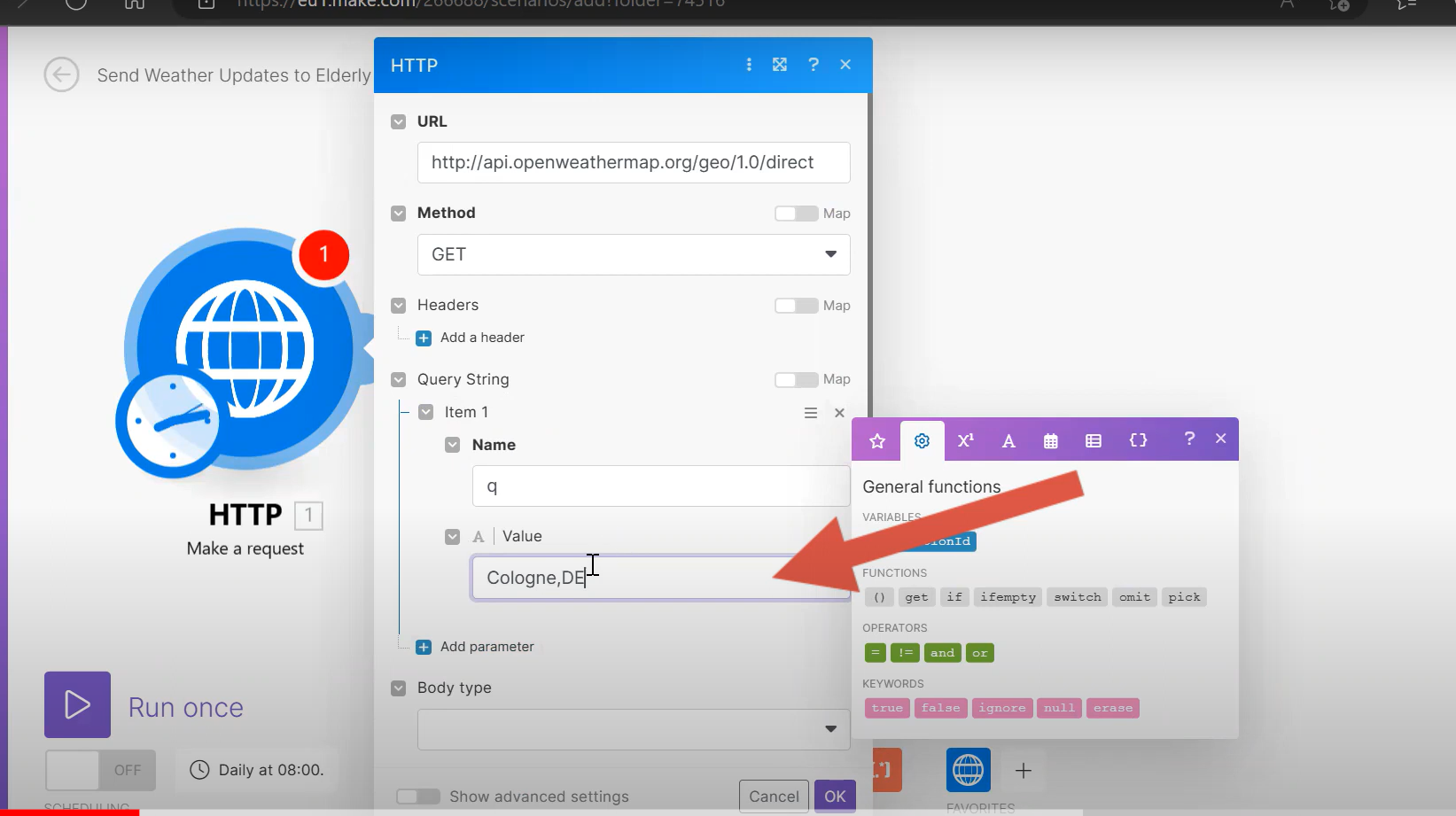
Task: Open help for the HTTP dialog
Action: point(814,65)
